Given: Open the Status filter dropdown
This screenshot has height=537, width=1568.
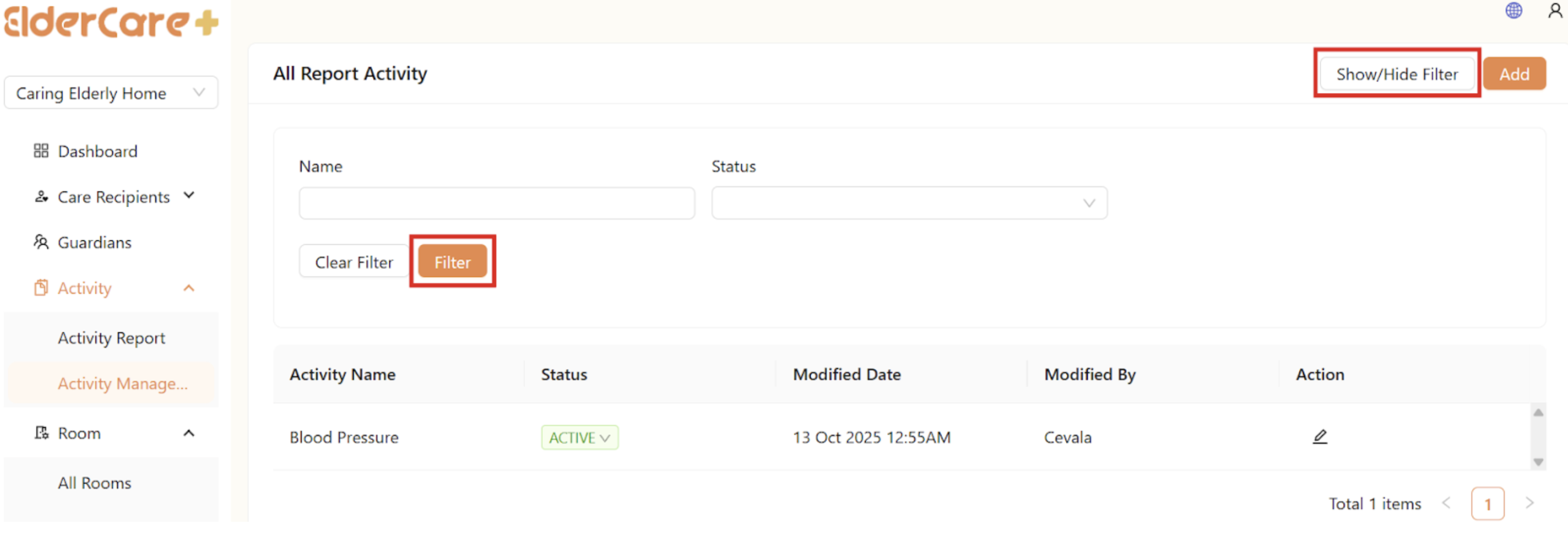Looking at the screenshot, I should tap(909, 203).
